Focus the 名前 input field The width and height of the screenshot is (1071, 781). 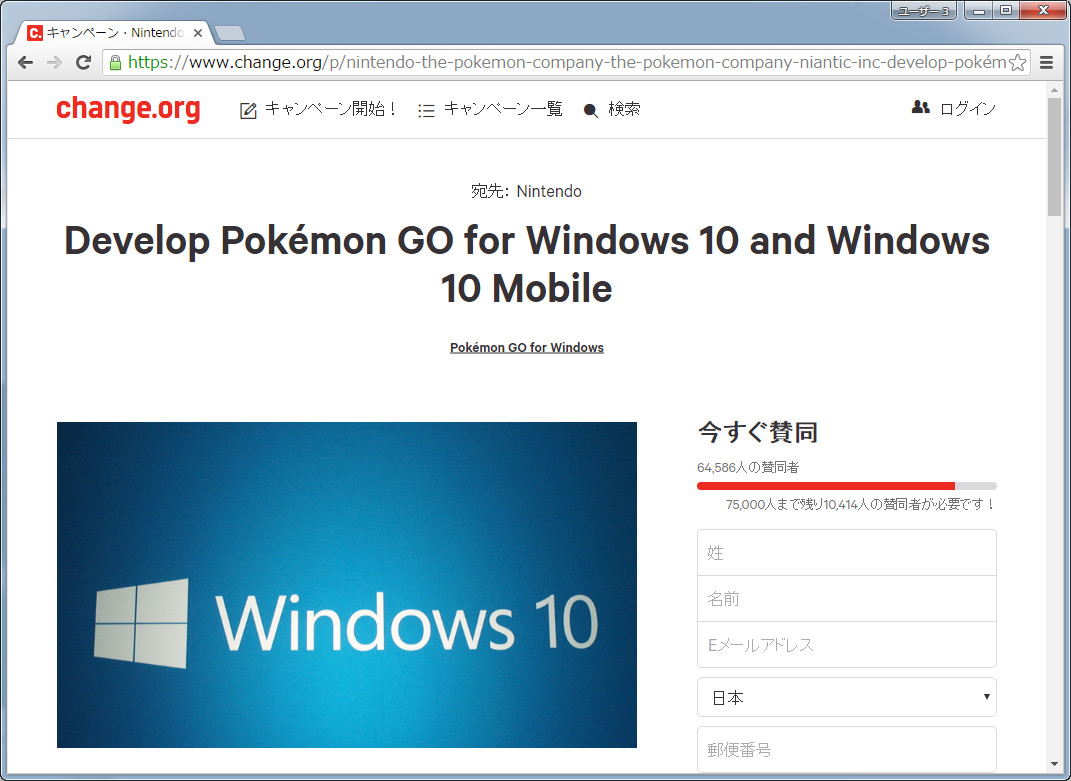[846, 599]
